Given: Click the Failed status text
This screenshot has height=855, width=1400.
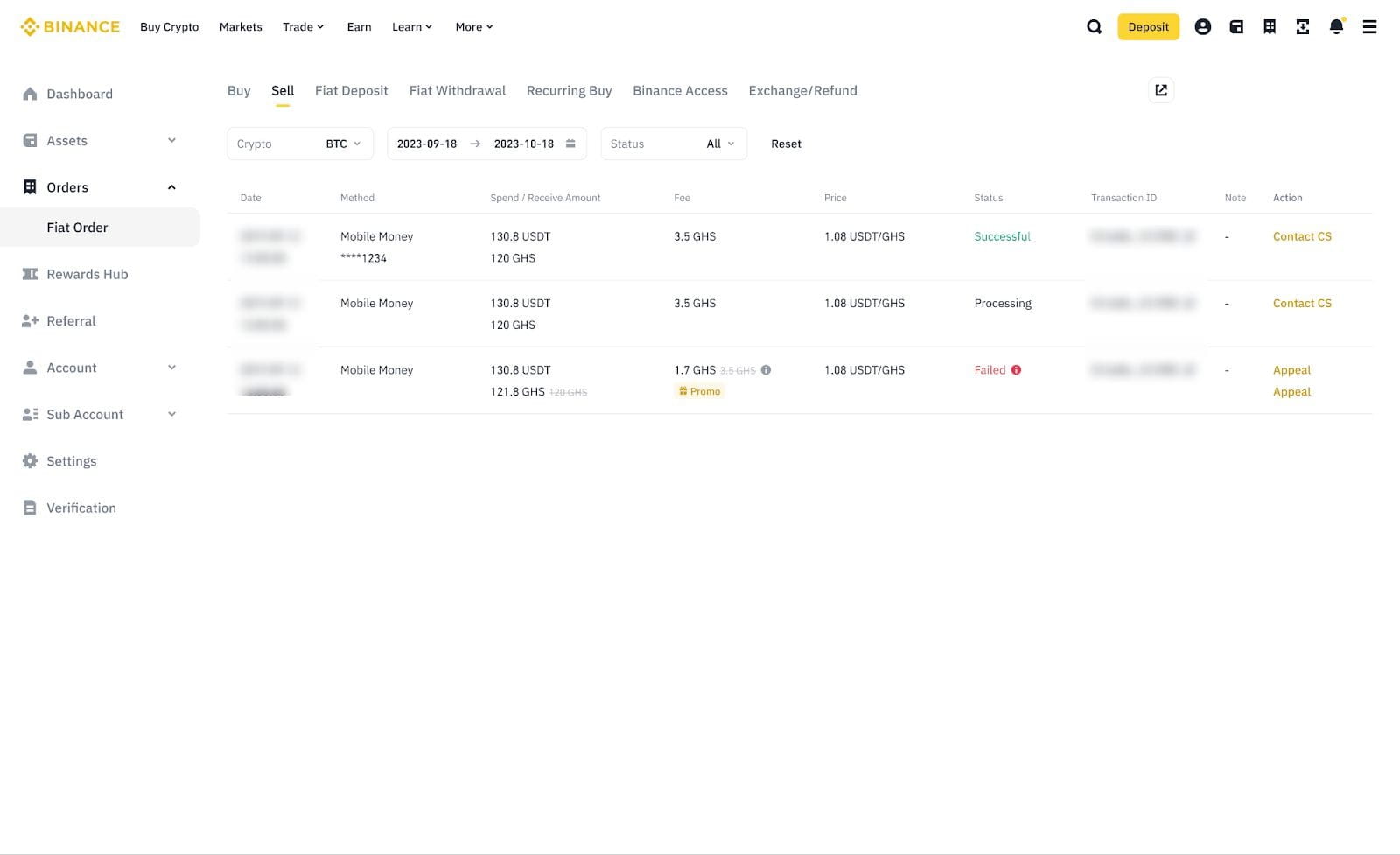Looking at the screenshot, I should 990,370.
